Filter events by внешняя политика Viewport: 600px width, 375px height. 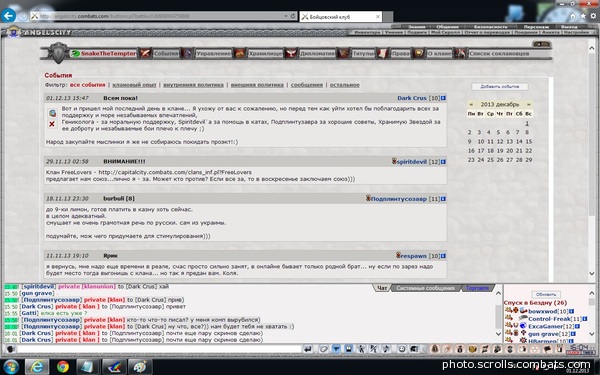257,85
